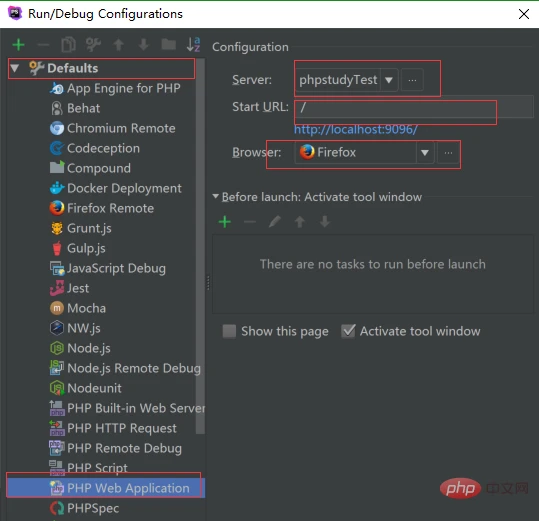Open the Browser Firefox dropdown
This screenshot has width=539, height=521.
[425, 153]
